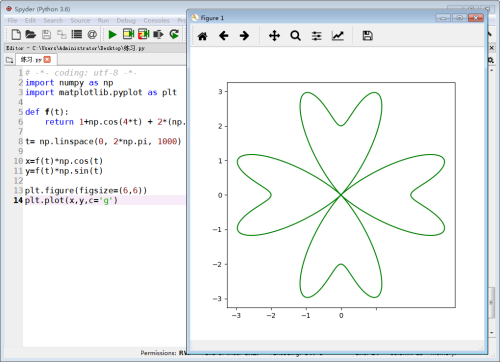Open Edit axis and curve parameters icon
500x362 pixels.
(x=338, y=36)
